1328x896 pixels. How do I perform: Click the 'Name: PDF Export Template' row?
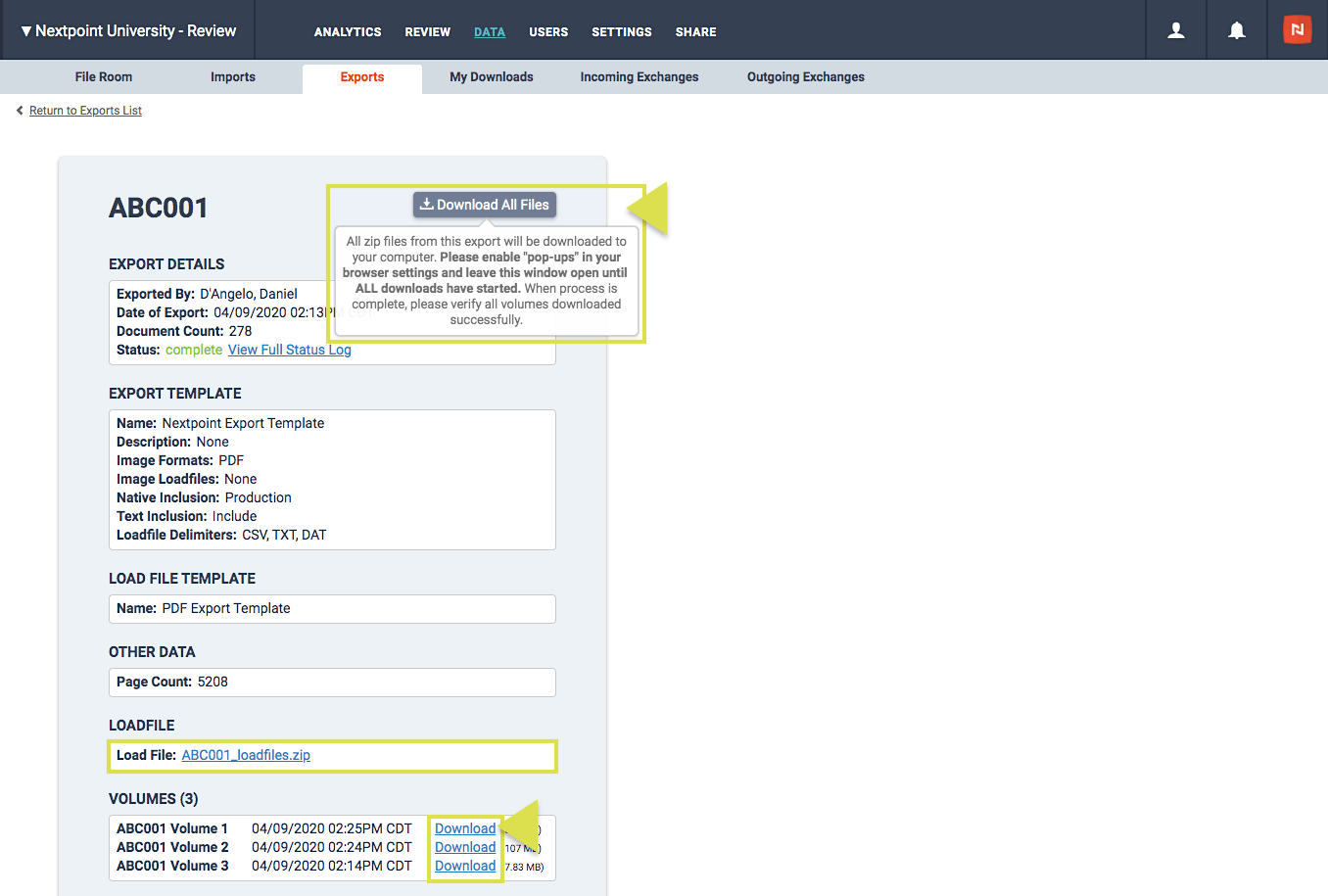(204, 608)
